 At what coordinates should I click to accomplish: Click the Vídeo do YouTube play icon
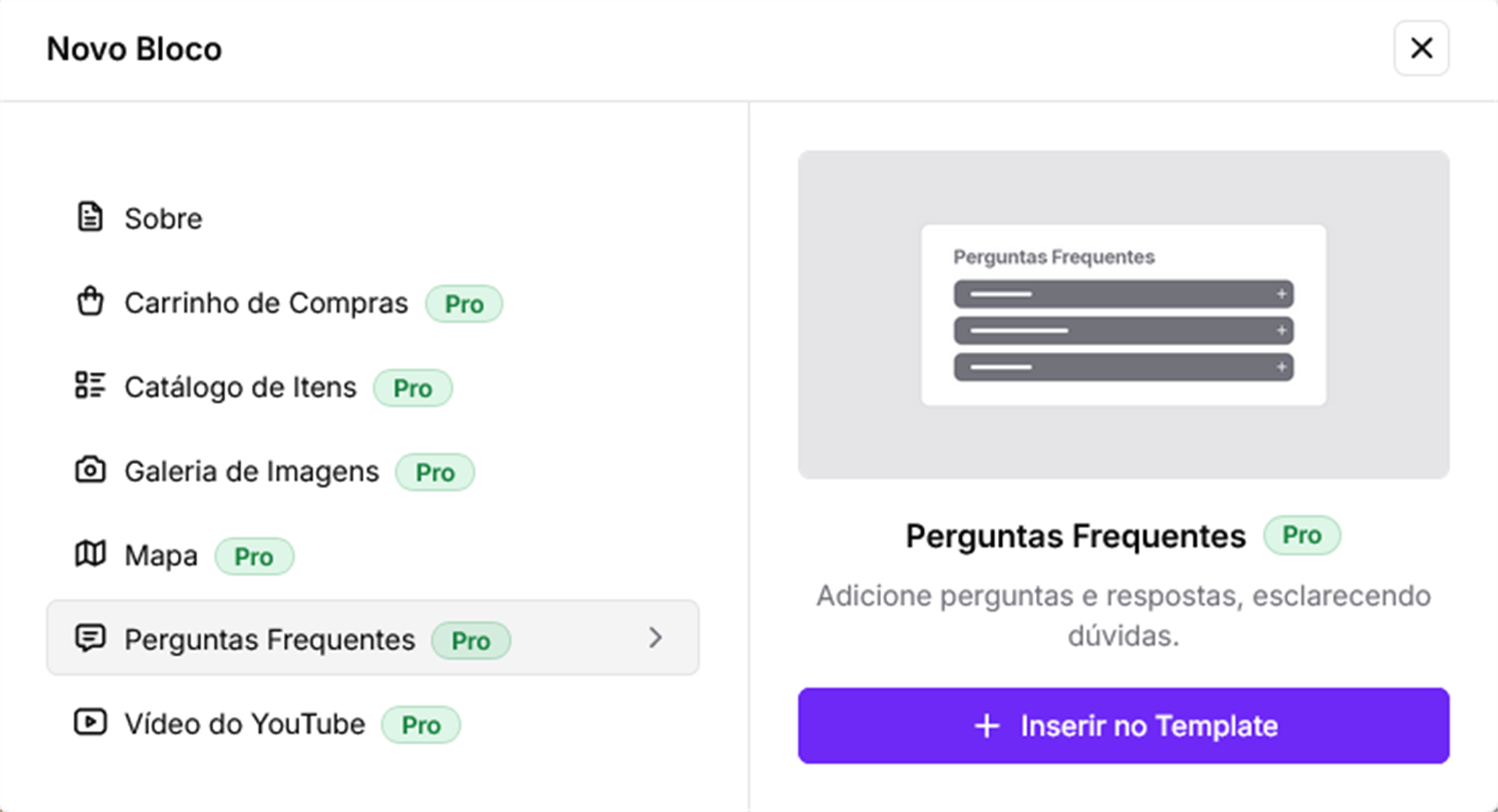[91, 722]
